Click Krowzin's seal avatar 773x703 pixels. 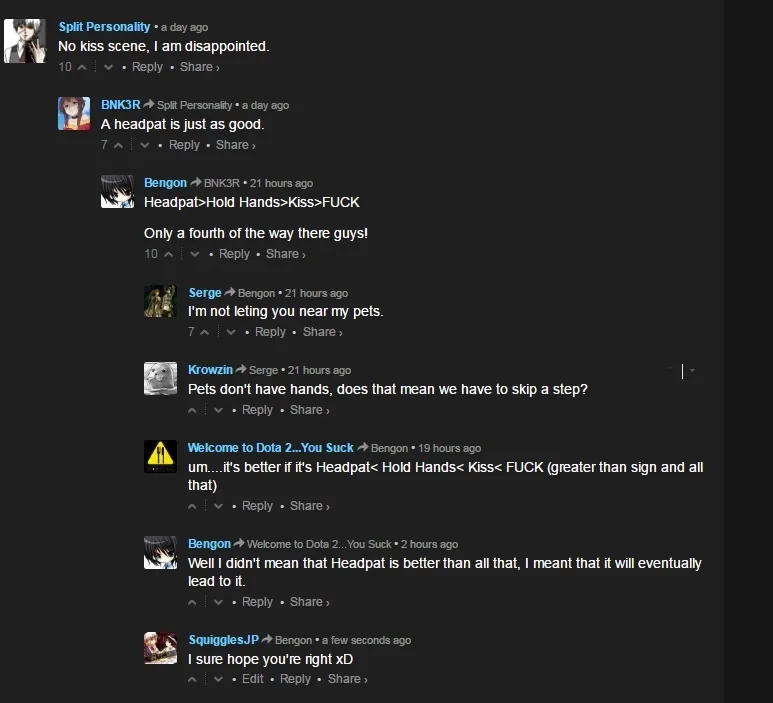click(160, 379)
